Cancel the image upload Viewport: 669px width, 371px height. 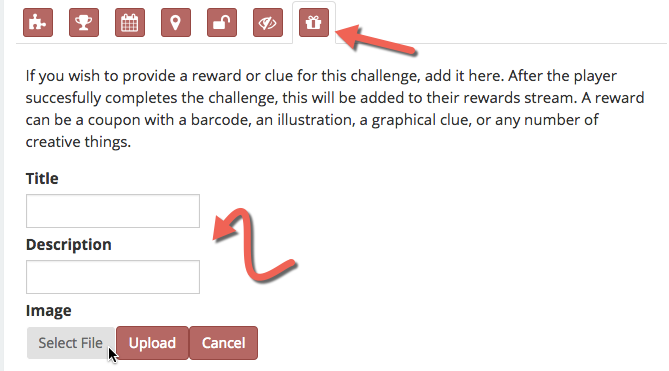pos(224,343)
